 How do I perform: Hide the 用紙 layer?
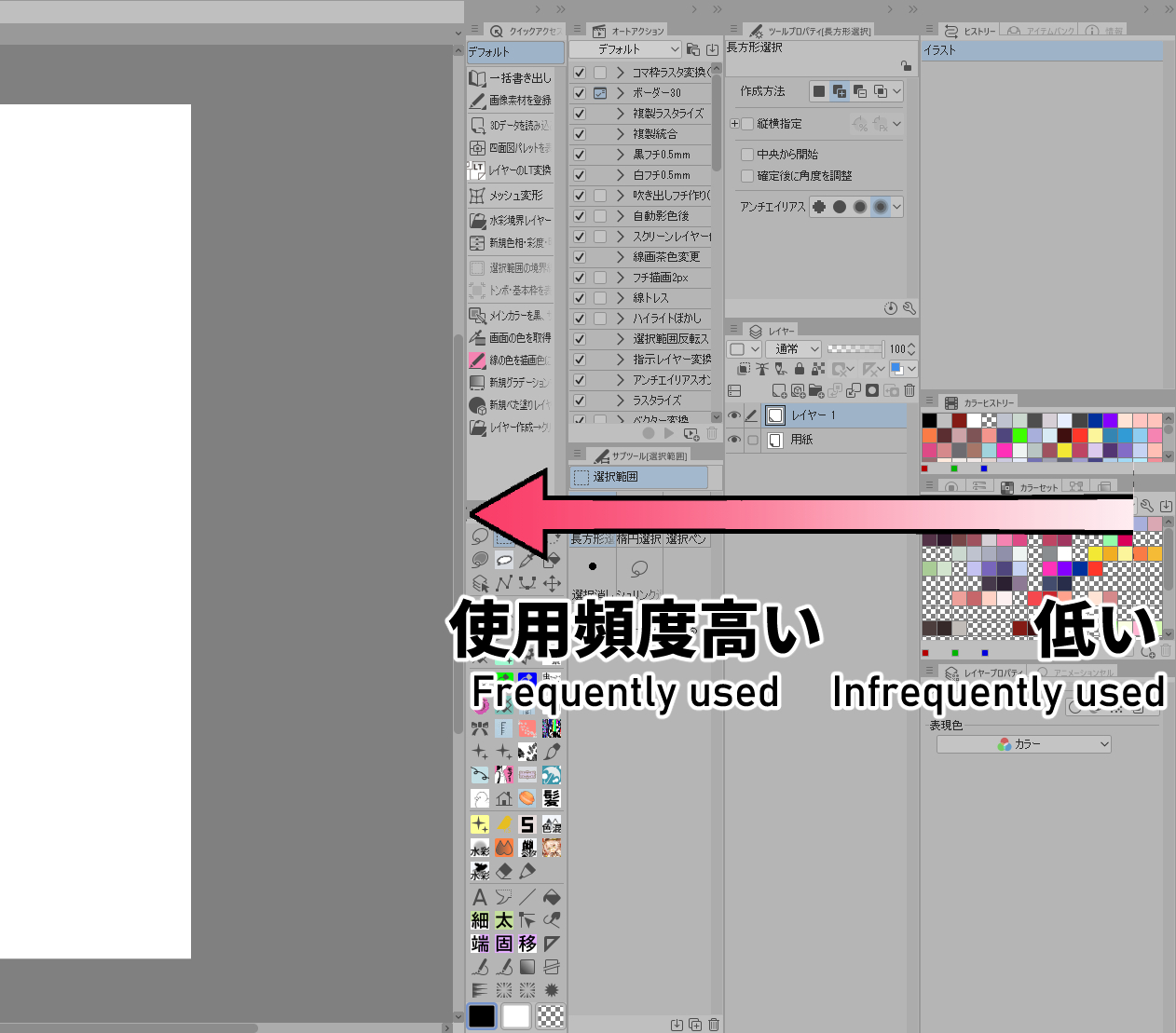pyautogui.click(x=734, y=440)
